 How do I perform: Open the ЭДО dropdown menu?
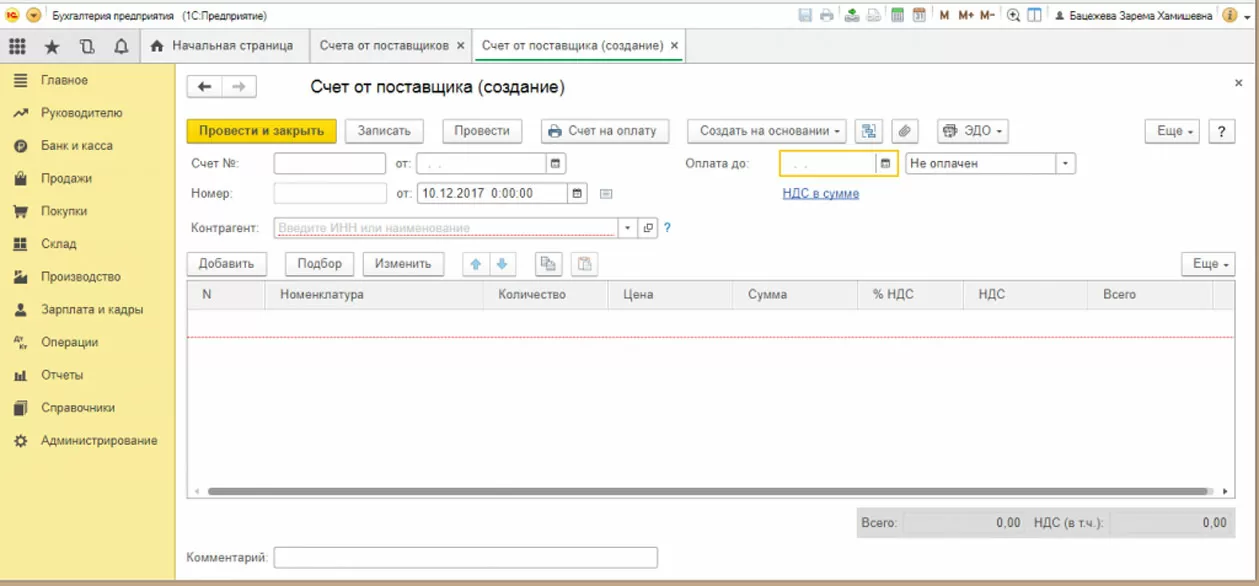pyautogui.click(x=972, y=131)
